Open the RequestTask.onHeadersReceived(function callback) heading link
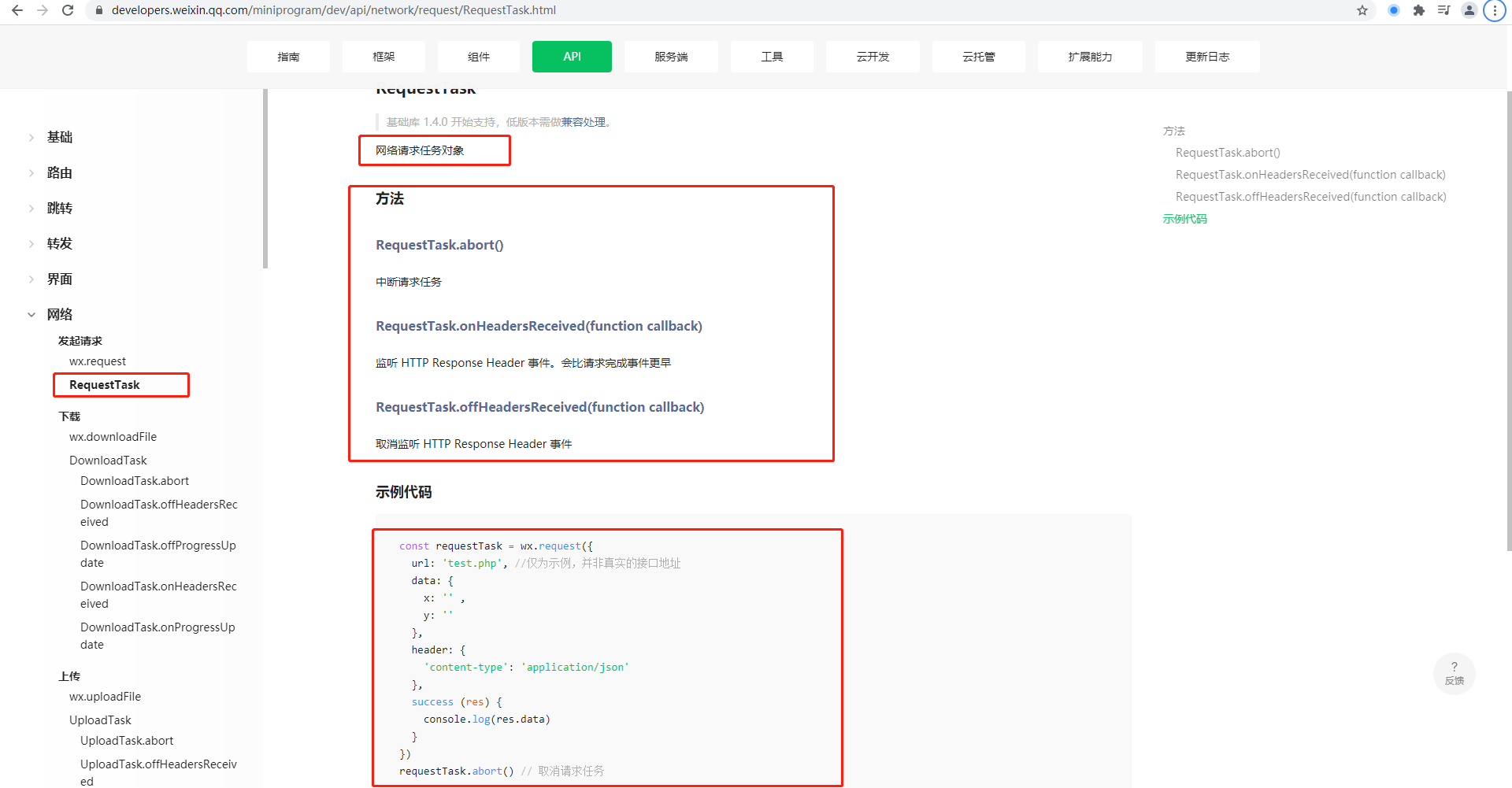 click(539, 326)
